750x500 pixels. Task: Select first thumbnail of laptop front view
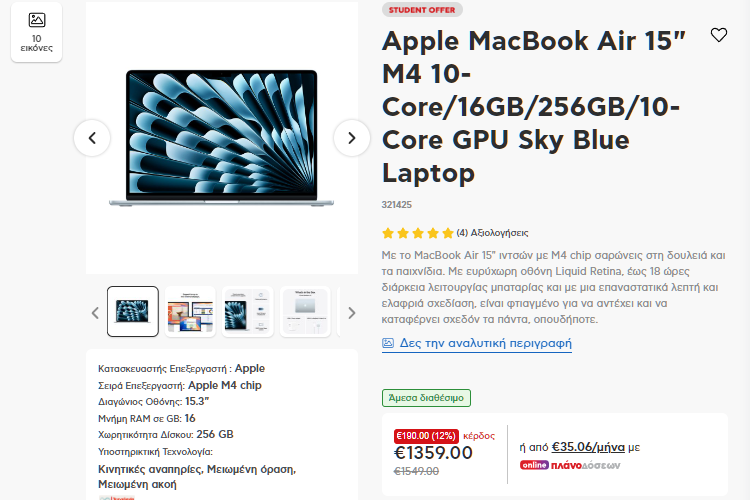tap(133, 311)
